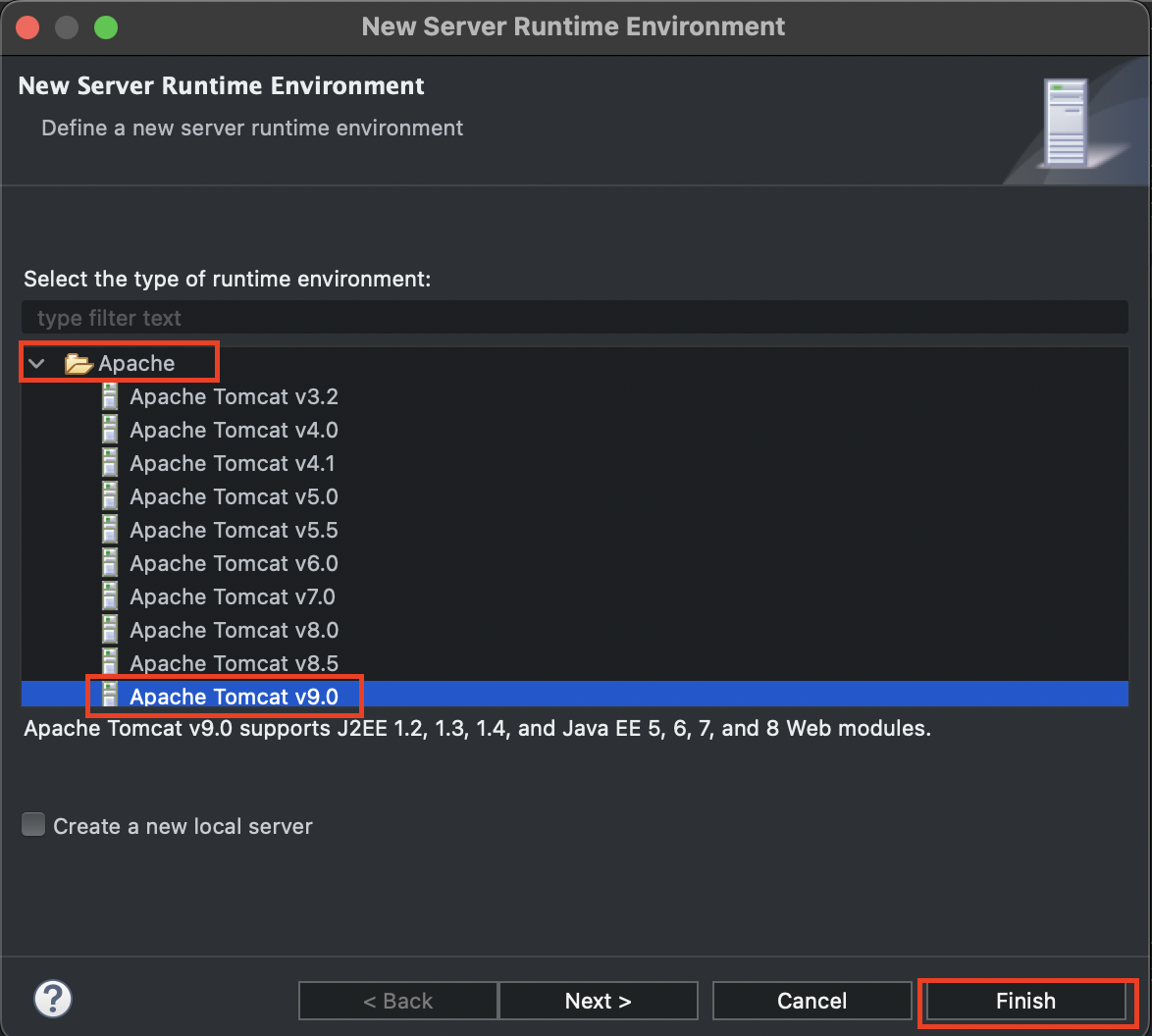Select Apache Tomcat v3.2 runtime
The height and width of the screenshot is (1036, 1152).
(x=235, y=396)
